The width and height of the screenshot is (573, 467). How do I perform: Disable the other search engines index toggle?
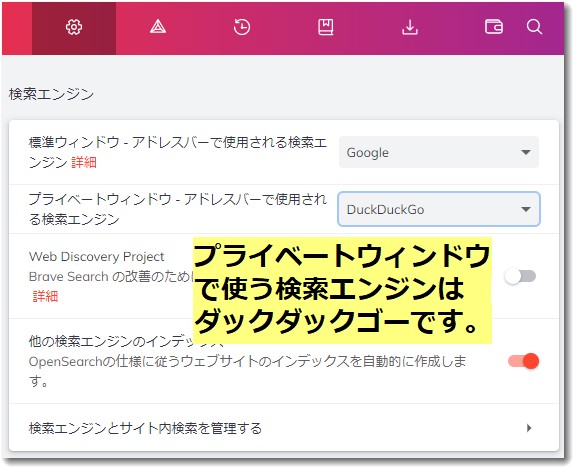(x=523, y=361)
